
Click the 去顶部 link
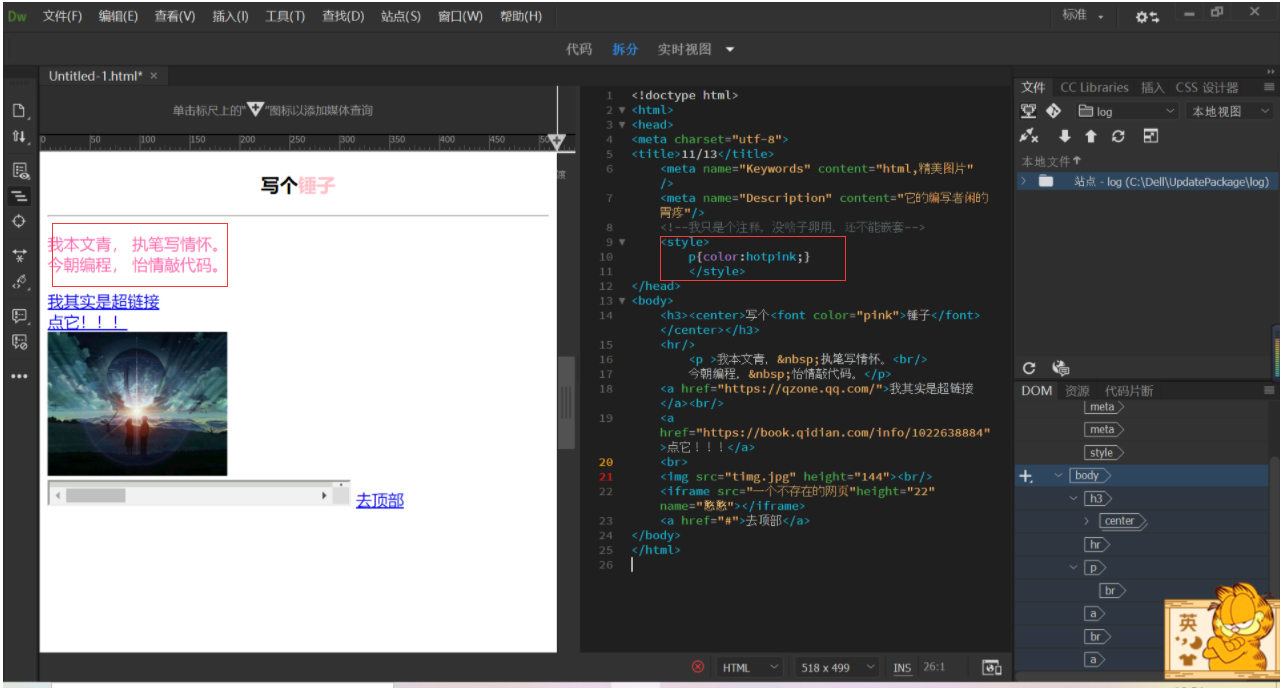point(380,500)
